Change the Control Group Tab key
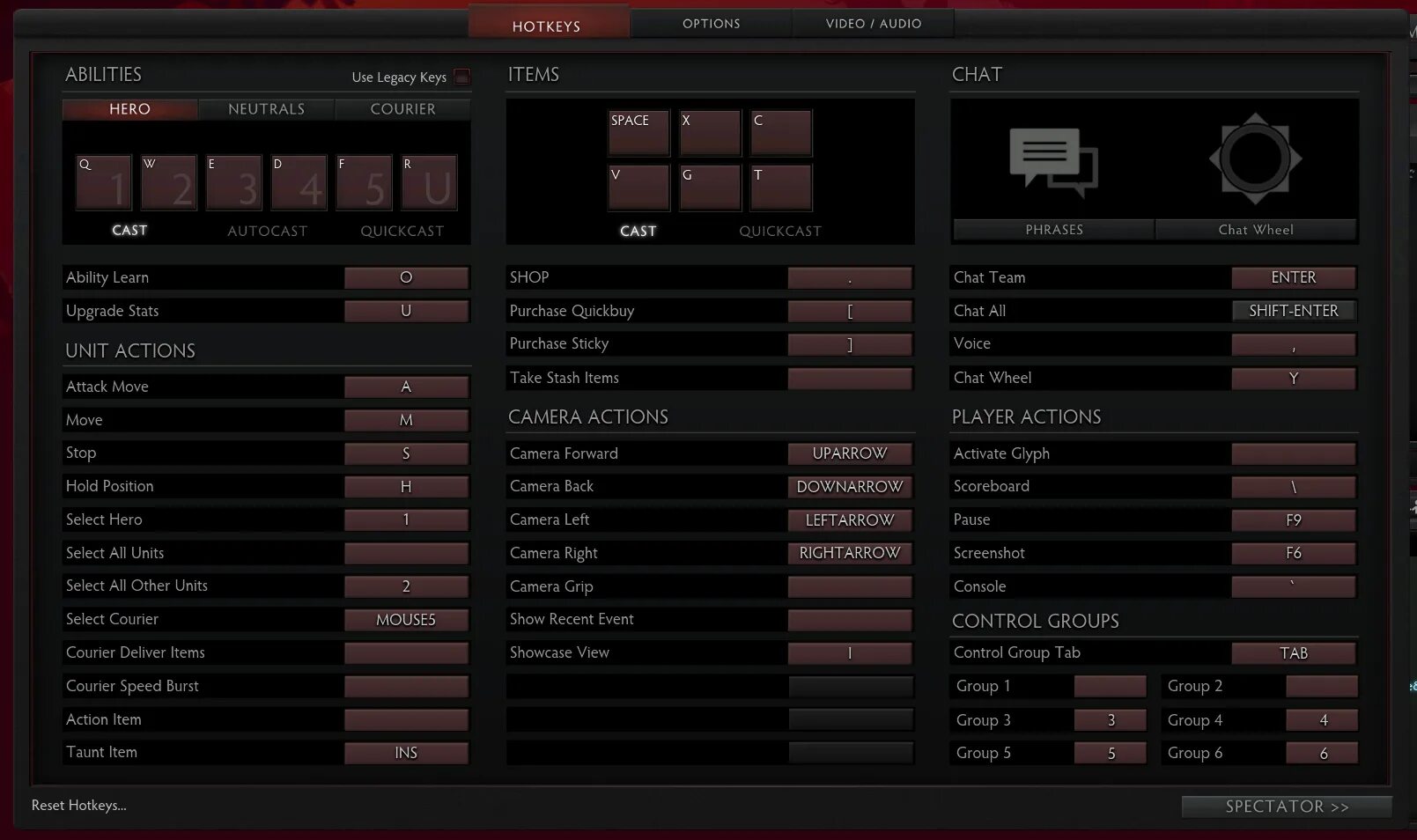 [x=1294, y=652]
